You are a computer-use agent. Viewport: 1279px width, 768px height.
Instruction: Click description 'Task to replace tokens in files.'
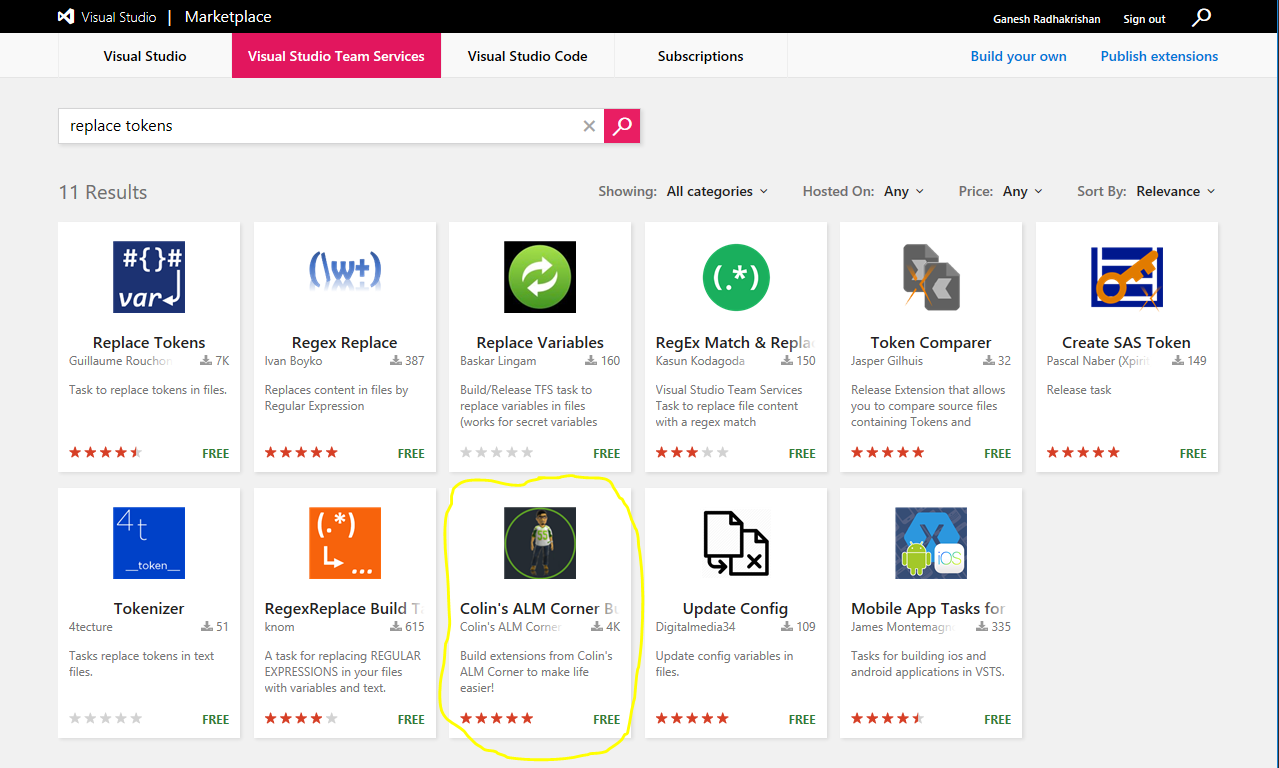pyautogui.click(x=148, y=390)
